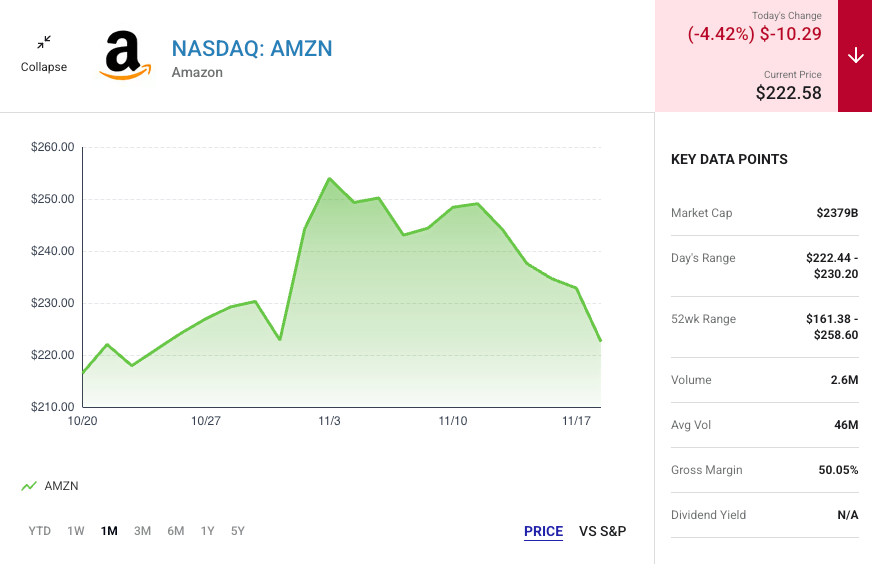Click the green AMZN legend line icon
The height and width of the screenshot is (564, 872).
29,486
